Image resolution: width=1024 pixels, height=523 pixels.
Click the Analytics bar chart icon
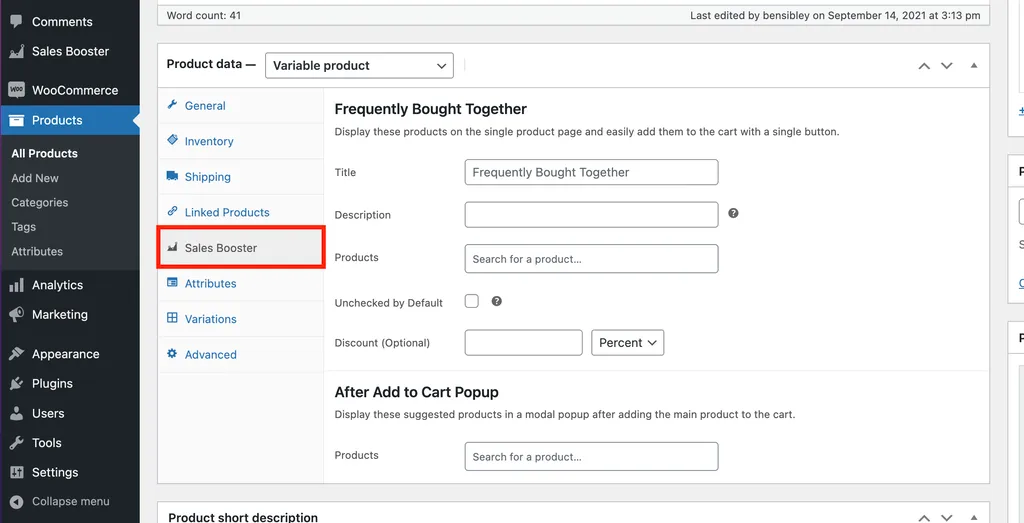[16, 285]
